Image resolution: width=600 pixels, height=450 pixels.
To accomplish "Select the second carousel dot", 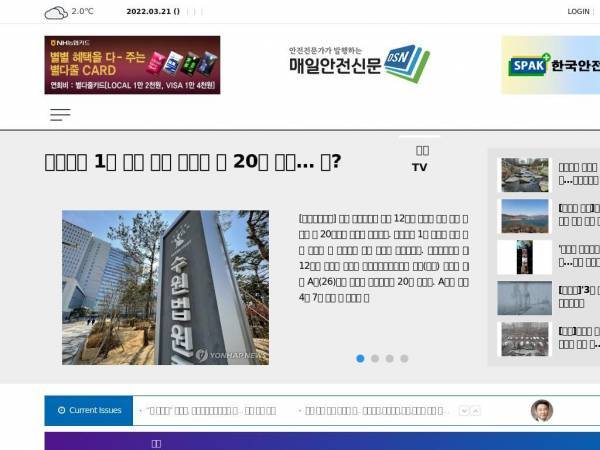I will point(375,359).
